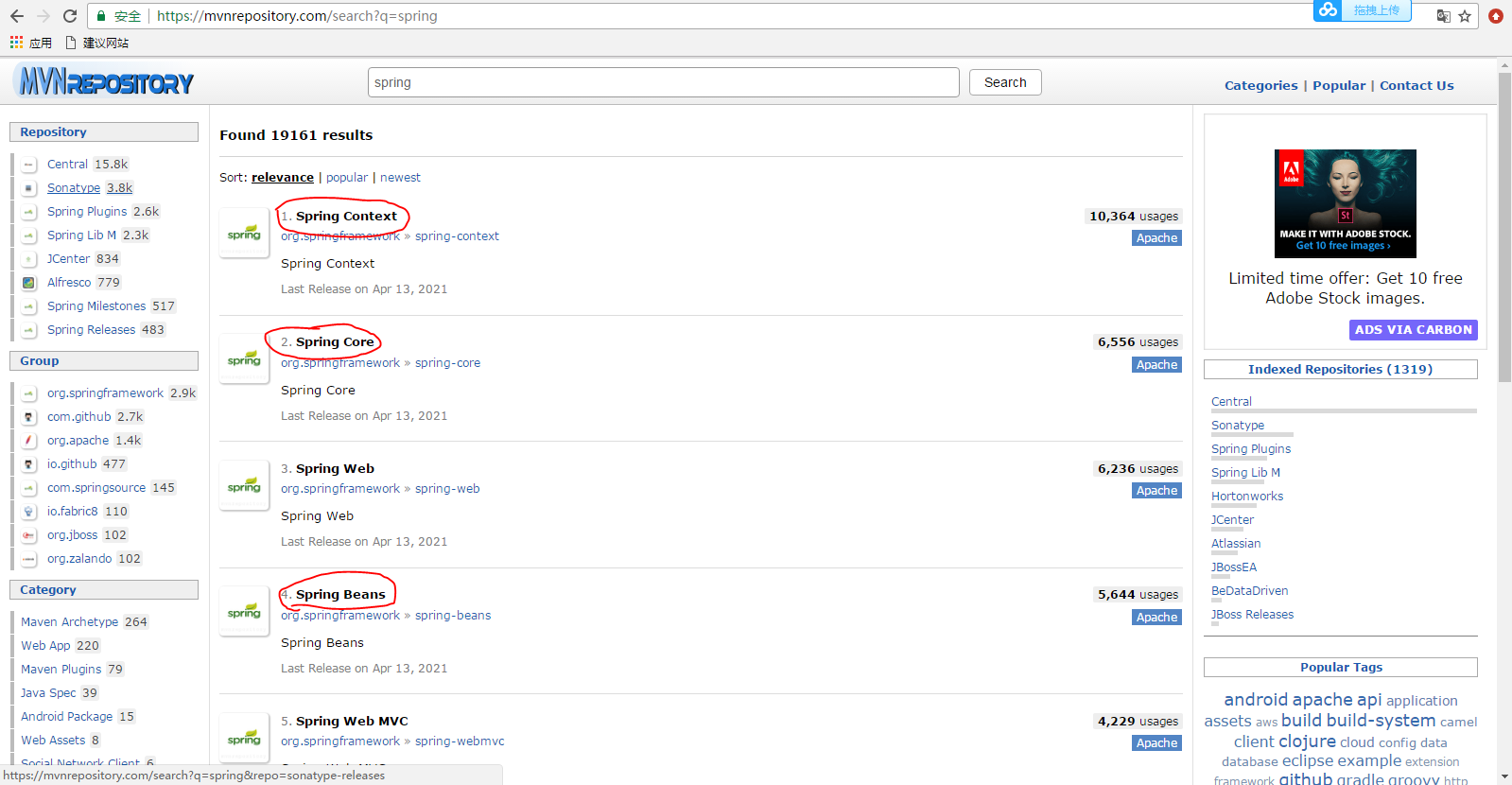This screenshot has height=785, width=1512.
Task: Open the Spring Core result title
Action: click(335, 341)
